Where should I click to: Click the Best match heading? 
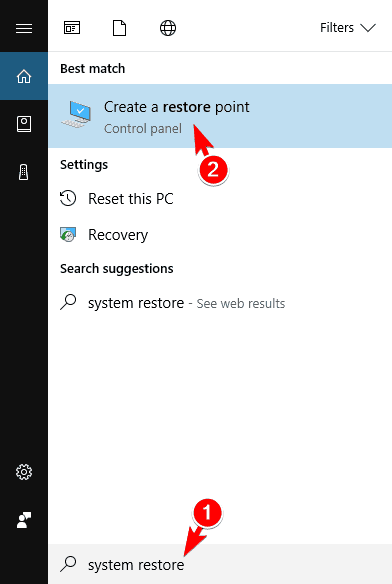pyautogui.click(x=92, y=69)
